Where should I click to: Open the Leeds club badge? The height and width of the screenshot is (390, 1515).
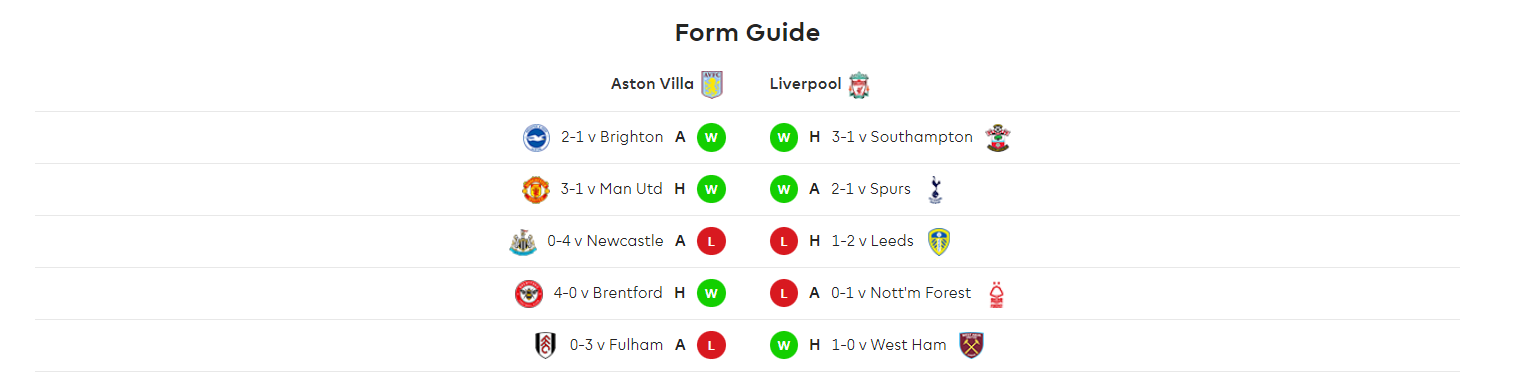pyautogui.click(x=939, y=241)
